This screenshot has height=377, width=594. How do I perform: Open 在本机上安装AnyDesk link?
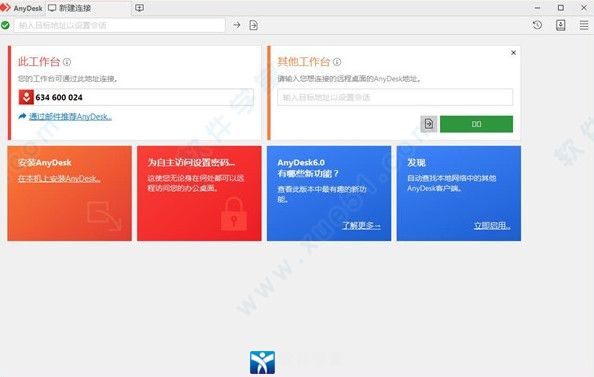tap(59, 178)
